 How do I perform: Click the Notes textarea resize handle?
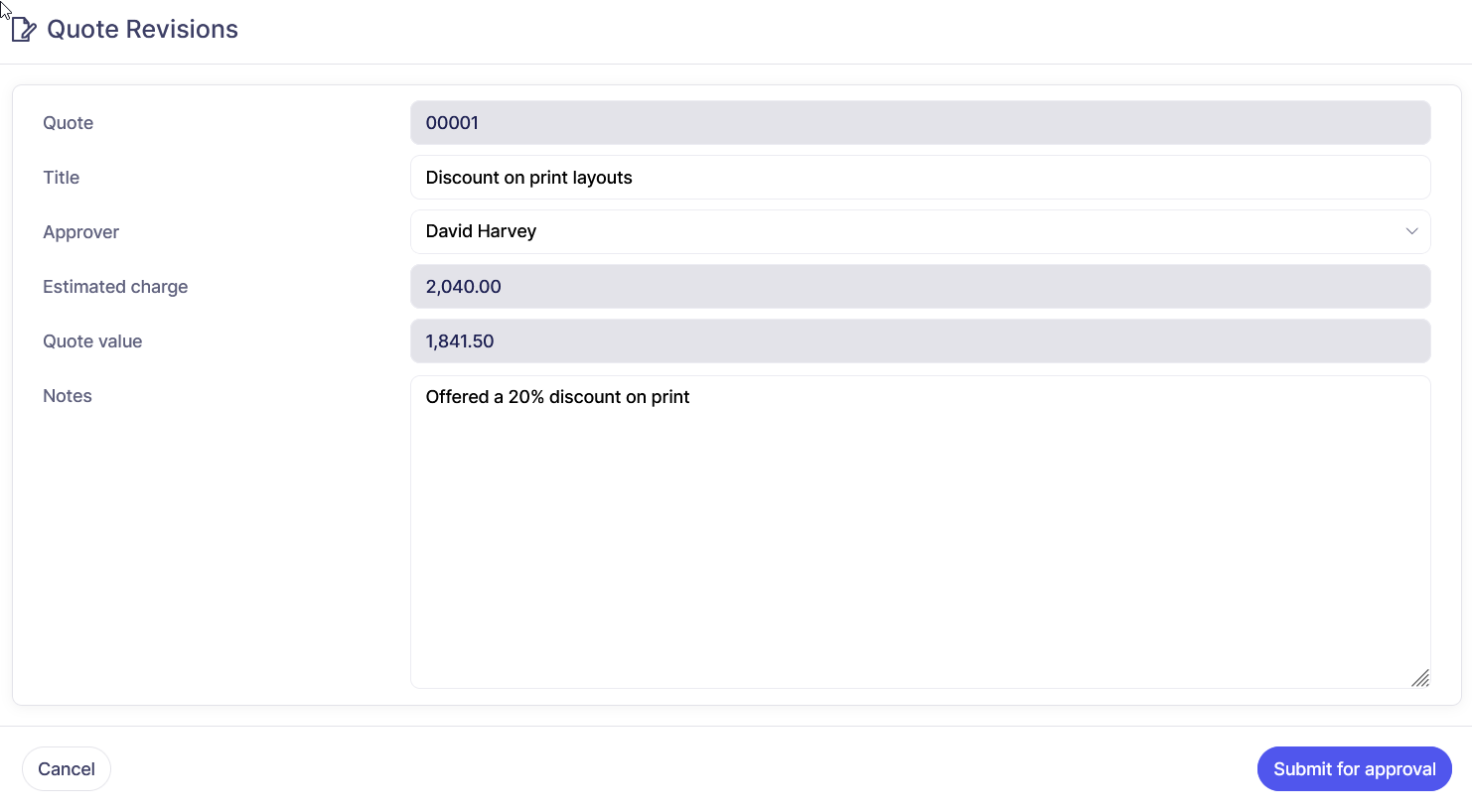tap(1420, 678)
